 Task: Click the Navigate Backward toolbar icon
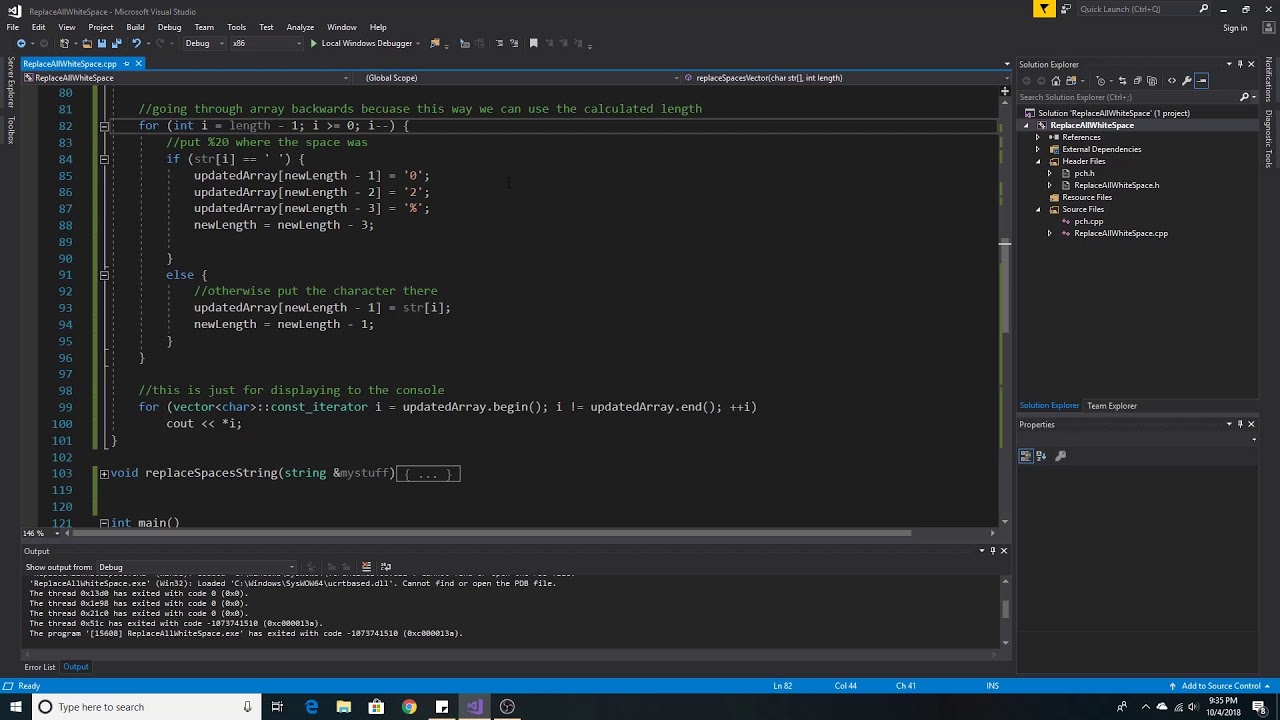coord(20,43)
